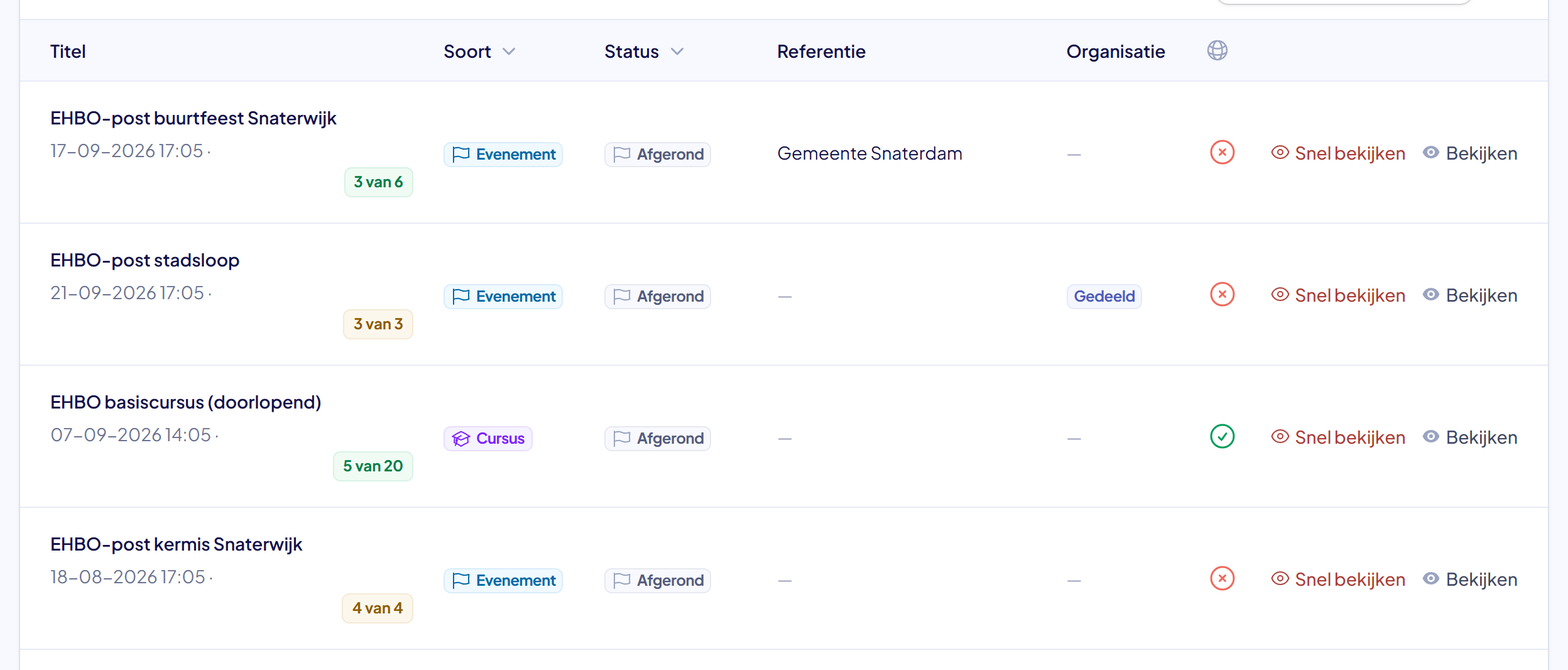Open the title EHBO basiscursus (doorlopend)
The height and width of the screenshot is (670, 1568).
(x=186, y=403)
